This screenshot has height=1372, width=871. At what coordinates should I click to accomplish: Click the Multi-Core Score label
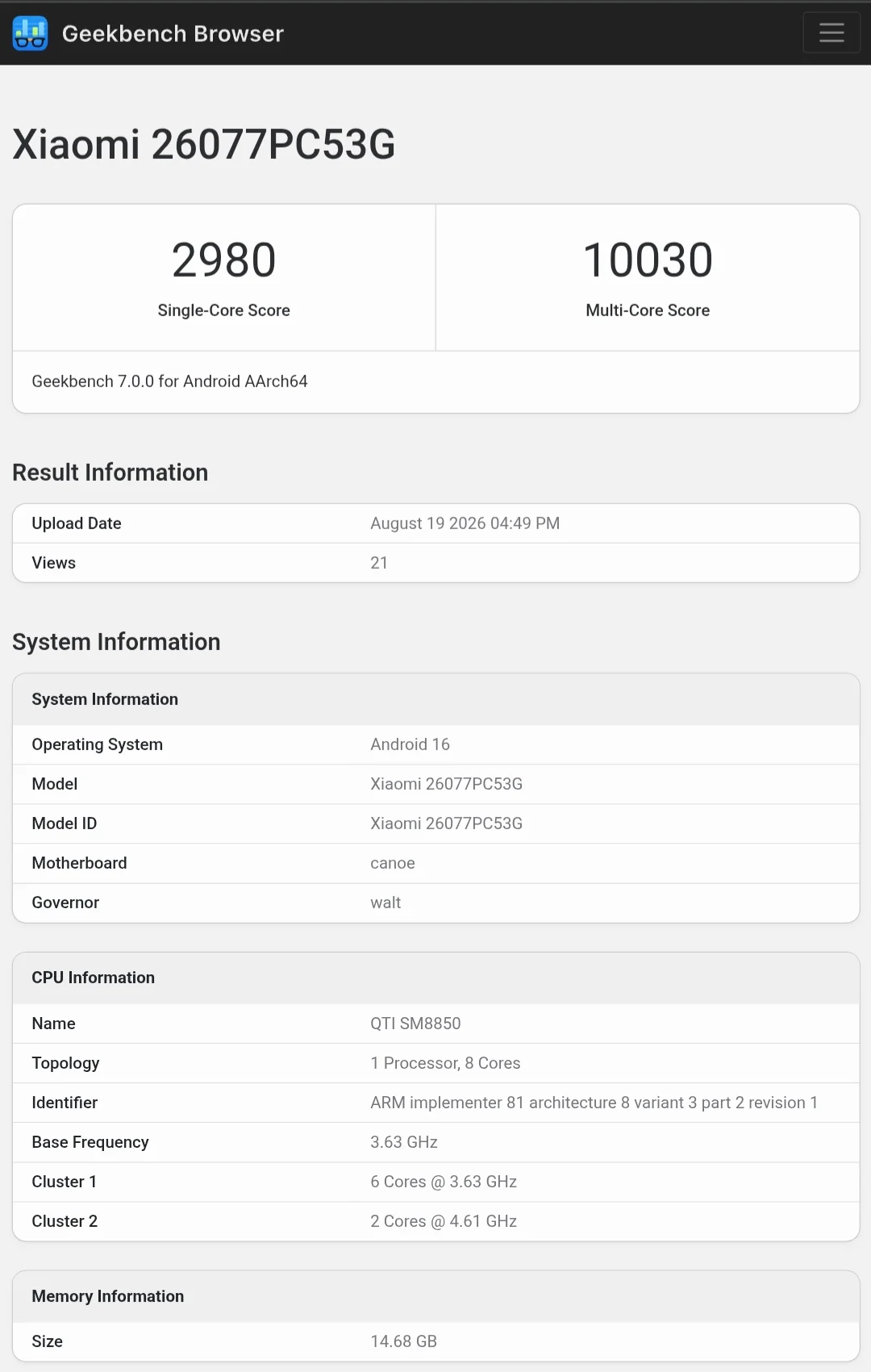click(x=648, y=311)
